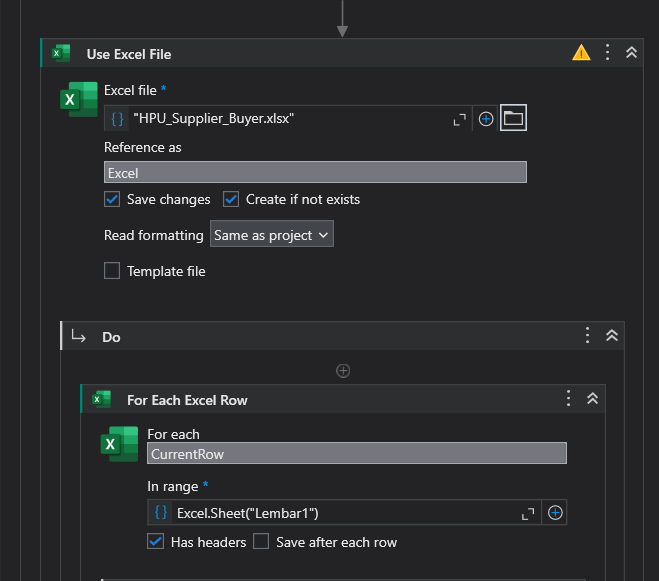Screen dimensions: 659x581
Task: Edit the "HPU_Supplier_Buyer.xlsx" file path field
Action: coord(289,119)
